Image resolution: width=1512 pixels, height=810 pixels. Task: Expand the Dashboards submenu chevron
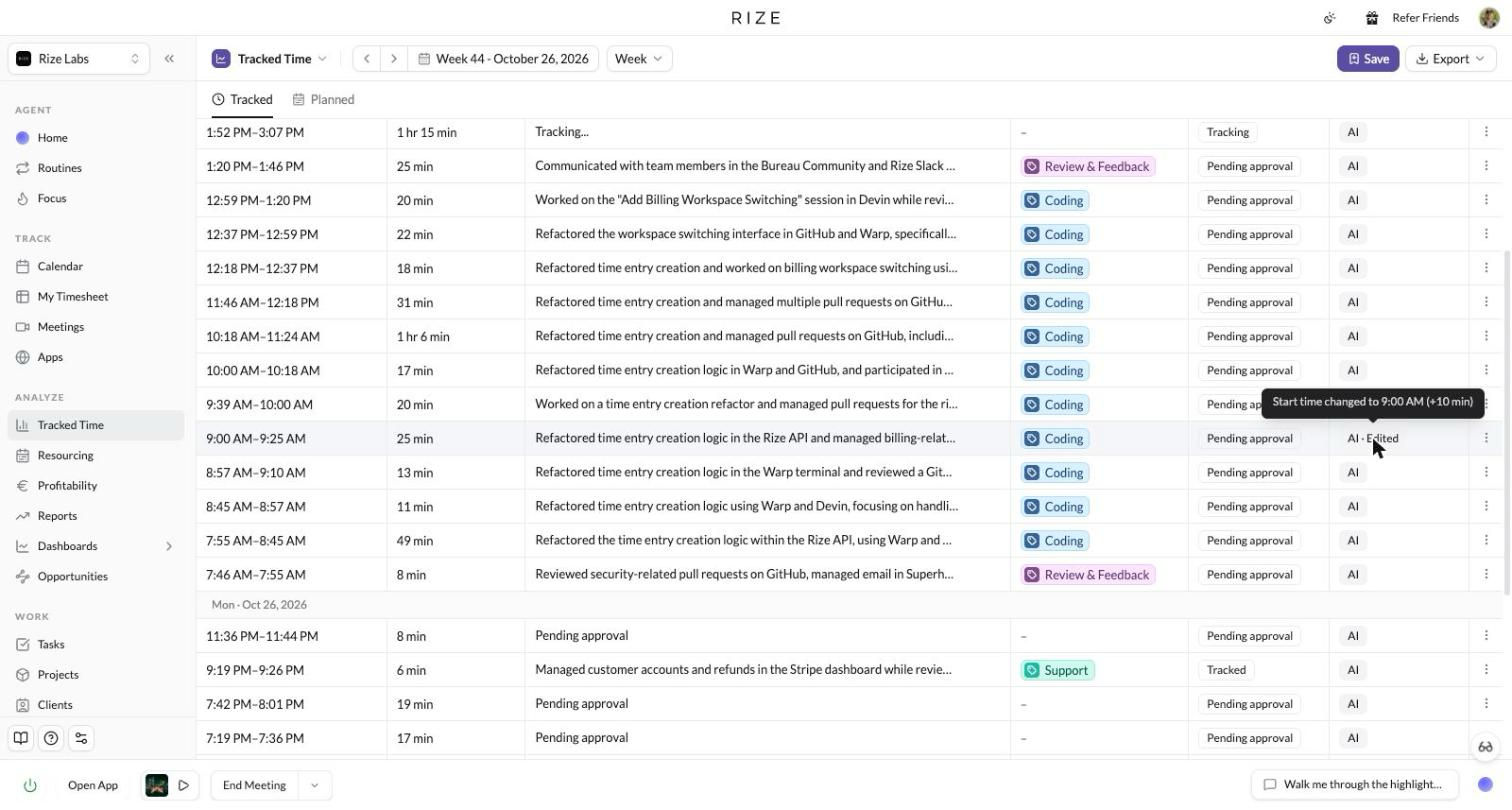click(x=169, y=546)
